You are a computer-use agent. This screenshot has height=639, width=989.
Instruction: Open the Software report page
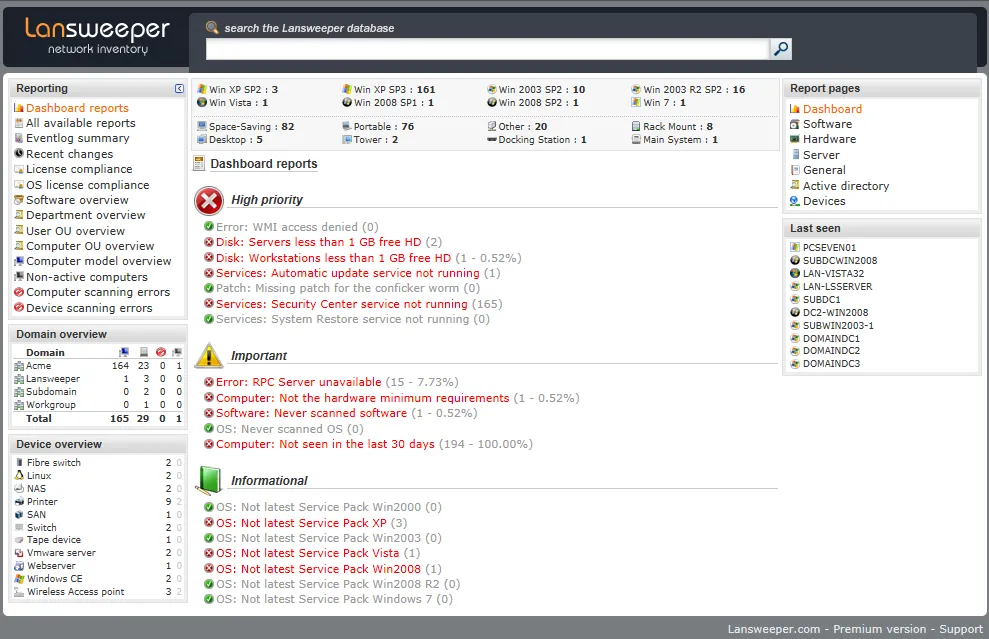[827, 124]
